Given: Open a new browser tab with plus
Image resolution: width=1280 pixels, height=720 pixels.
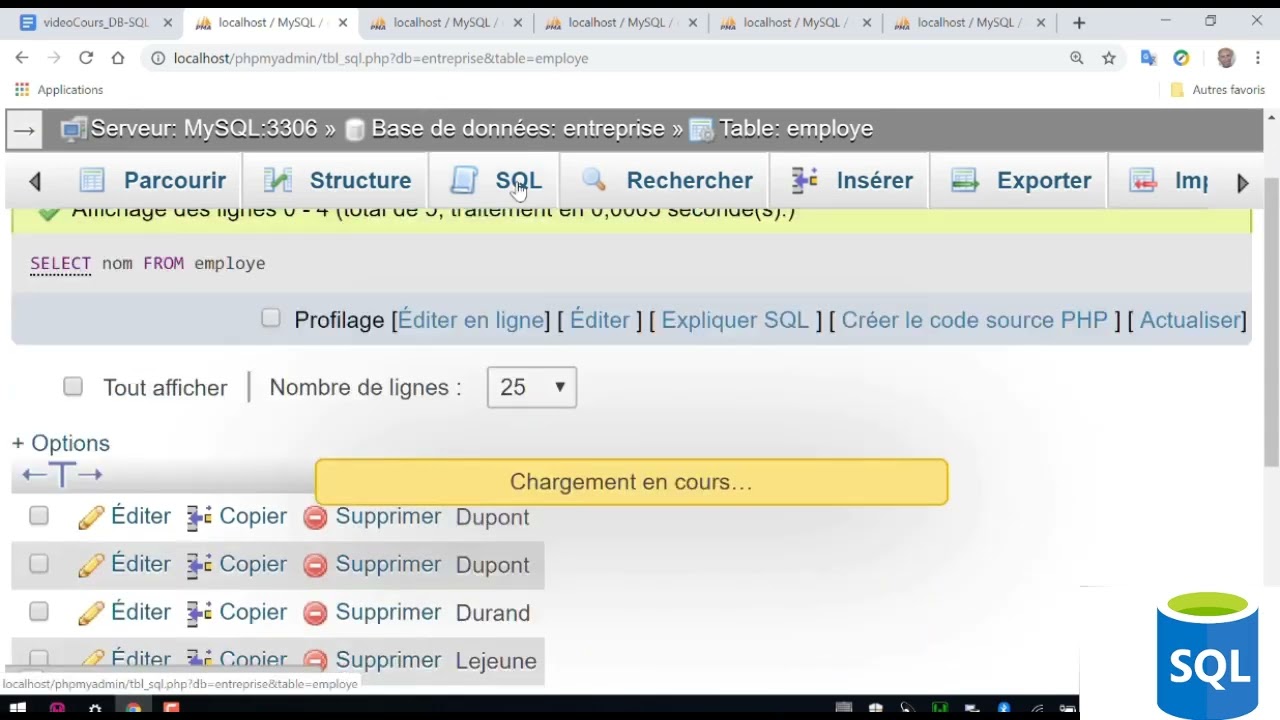Looking at the screenshot, I should pyautogui.click(x=1079, y=22).
